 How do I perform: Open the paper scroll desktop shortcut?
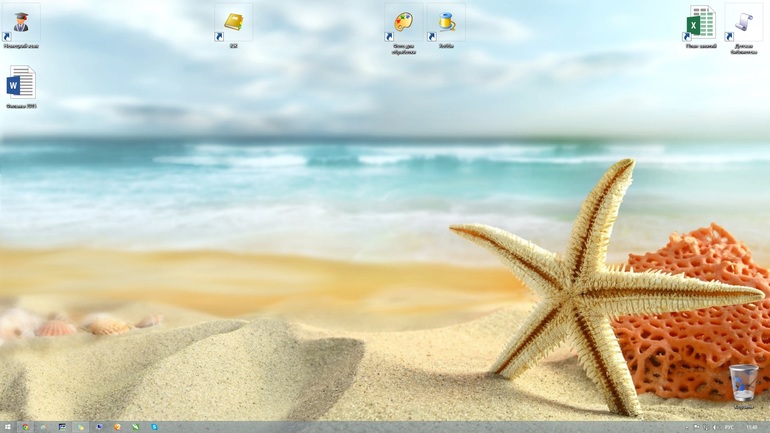[x=743, y=28]
